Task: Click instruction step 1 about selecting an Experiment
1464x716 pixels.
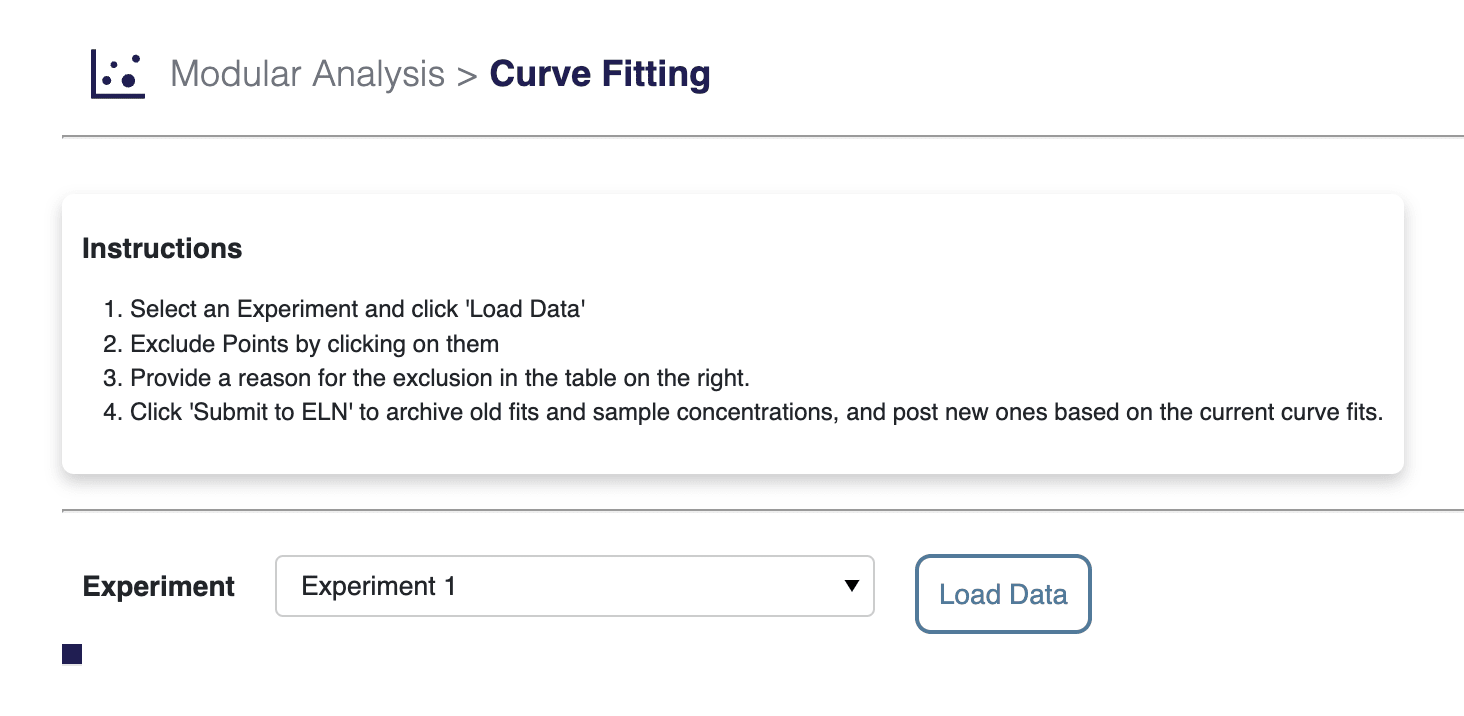Action: click(357, 310)
